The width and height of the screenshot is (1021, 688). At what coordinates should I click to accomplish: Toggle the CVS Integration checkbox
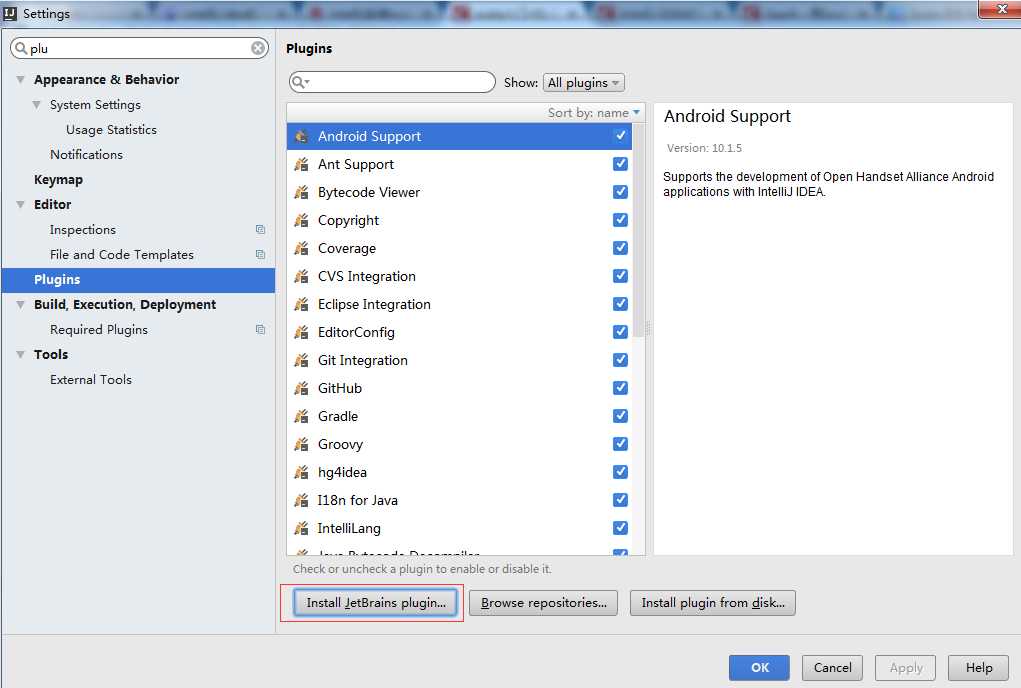click(x=621, y=275)
